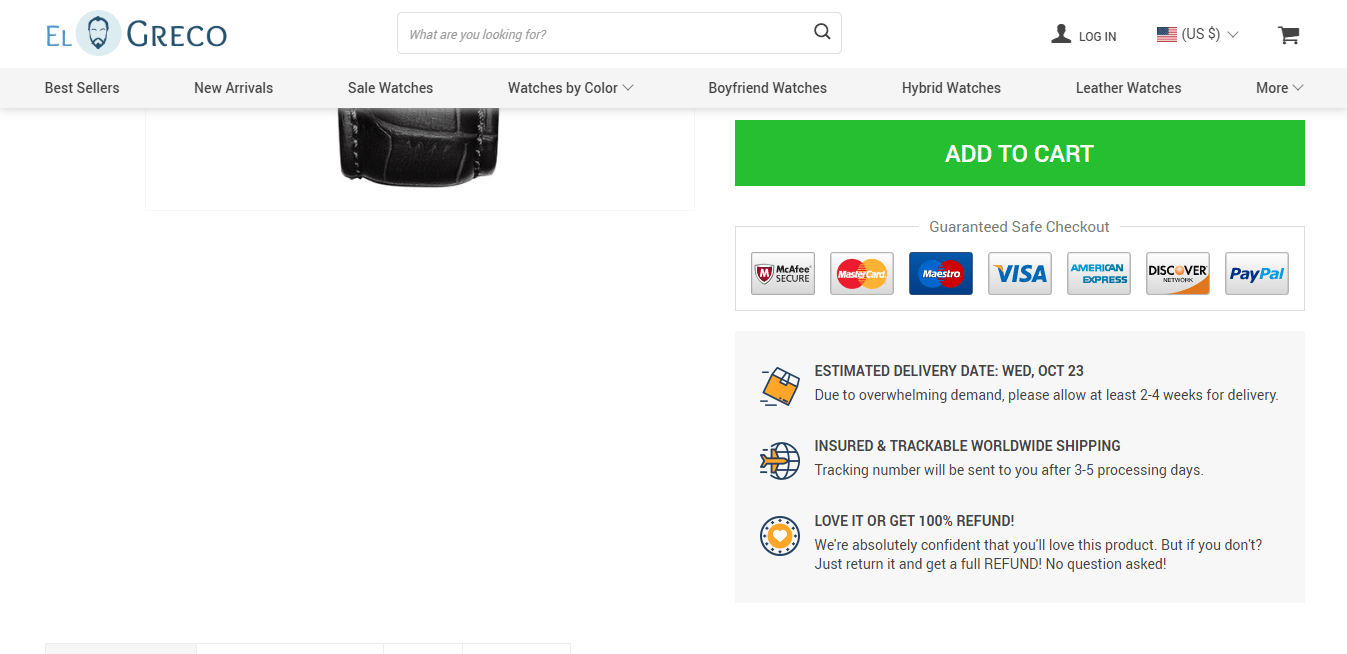The width and height of the screenshot is (1347, 654).
Task: Click the Maestro payment icon
Action: (x=940, y=273)
